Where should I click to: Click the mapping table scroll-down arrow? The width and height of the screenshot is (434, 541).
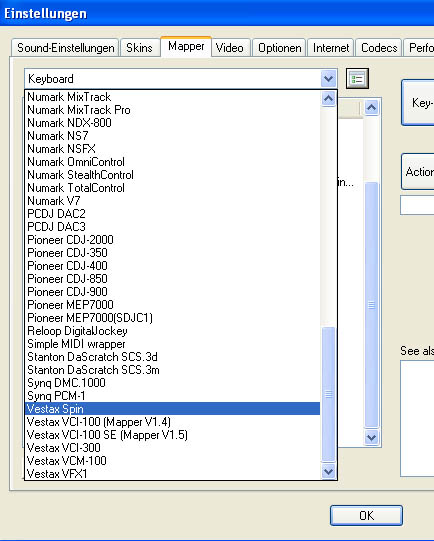point(372,437)
